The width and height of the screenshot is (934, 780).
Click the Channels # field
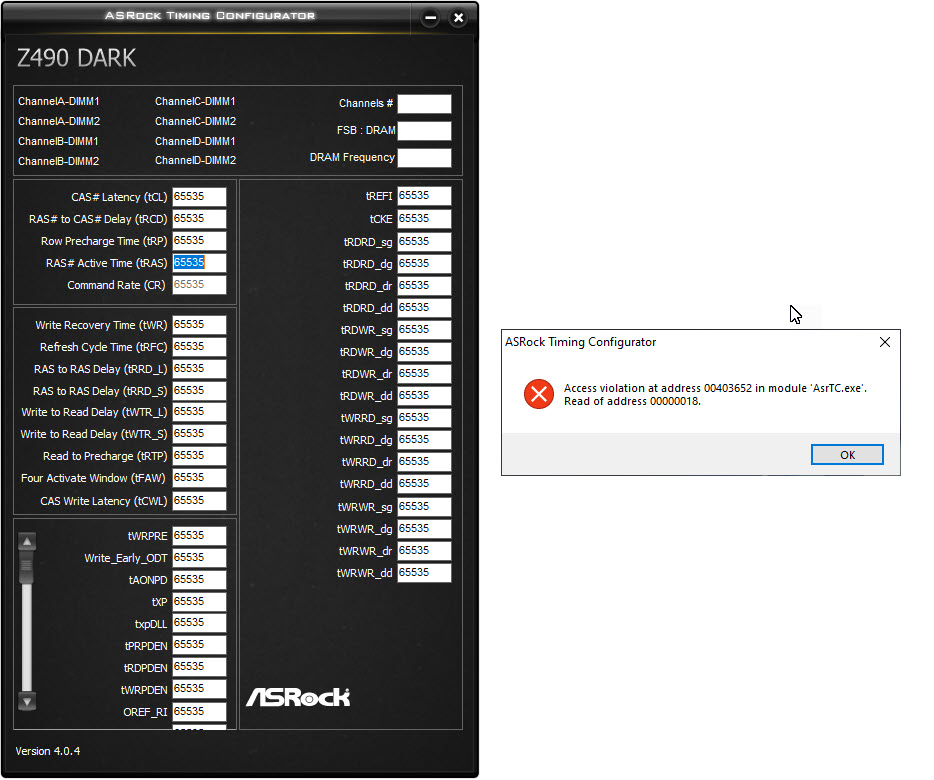424,104
